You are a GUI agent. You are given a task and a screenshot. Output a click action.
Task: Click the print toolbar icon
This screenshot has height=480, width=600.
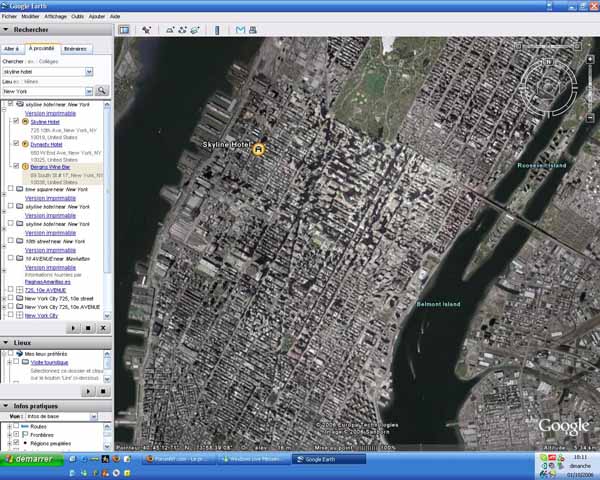tap(253, 29)
